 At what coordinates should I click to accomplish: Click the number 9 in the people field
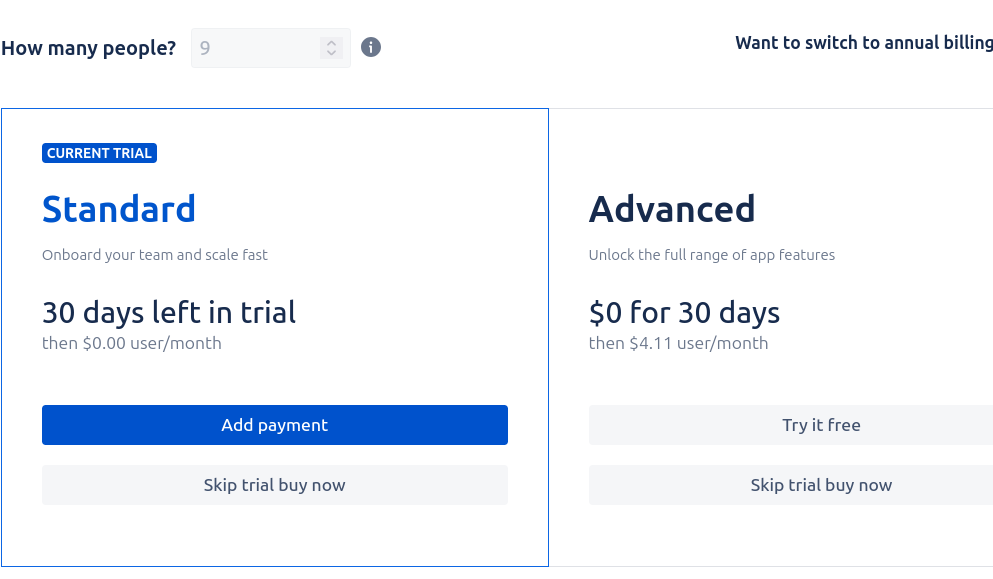click(x=205, y=48)
